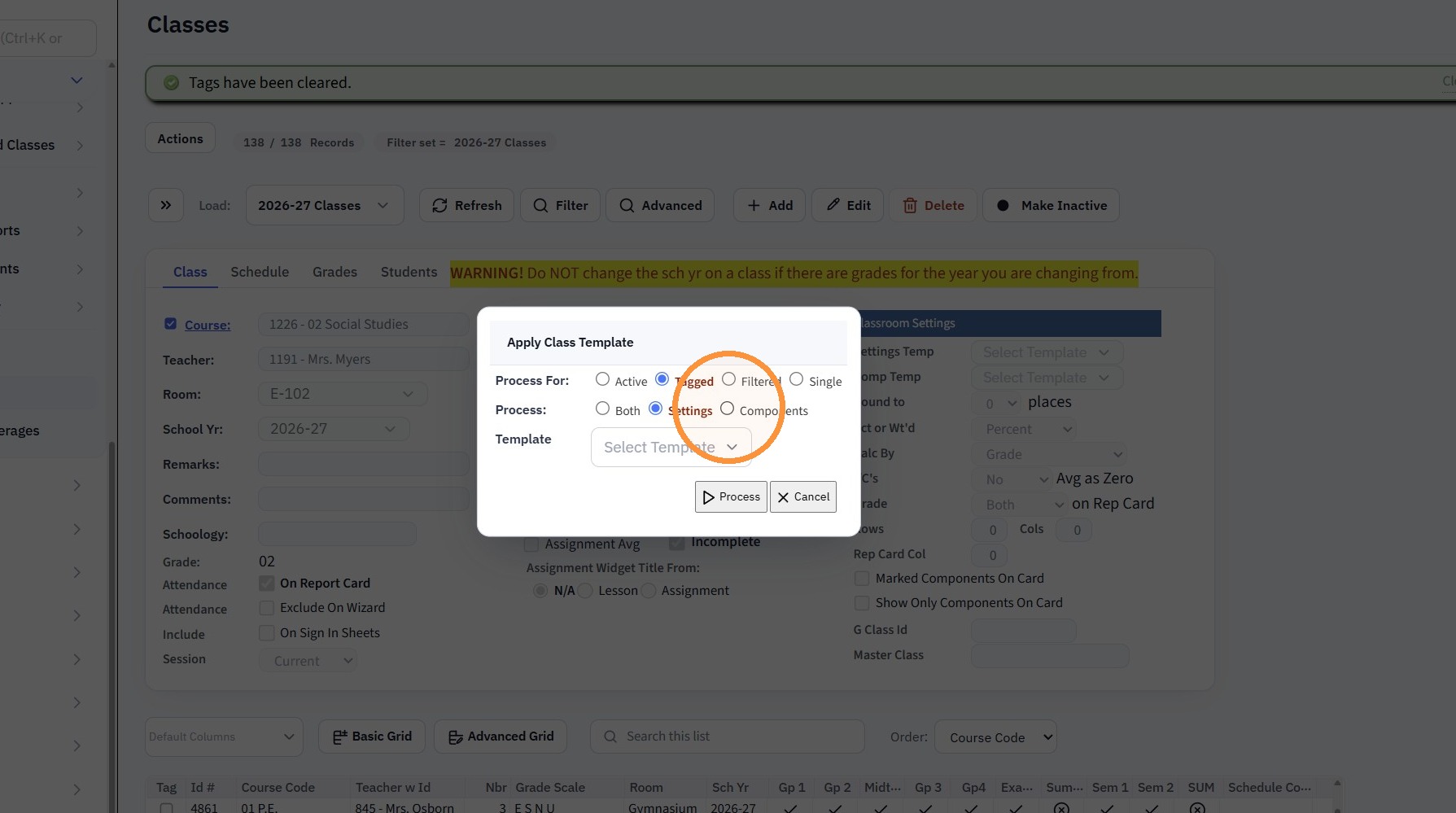Add a new class record
This screenshot has height=813, width=1456.
coord(769,205)
